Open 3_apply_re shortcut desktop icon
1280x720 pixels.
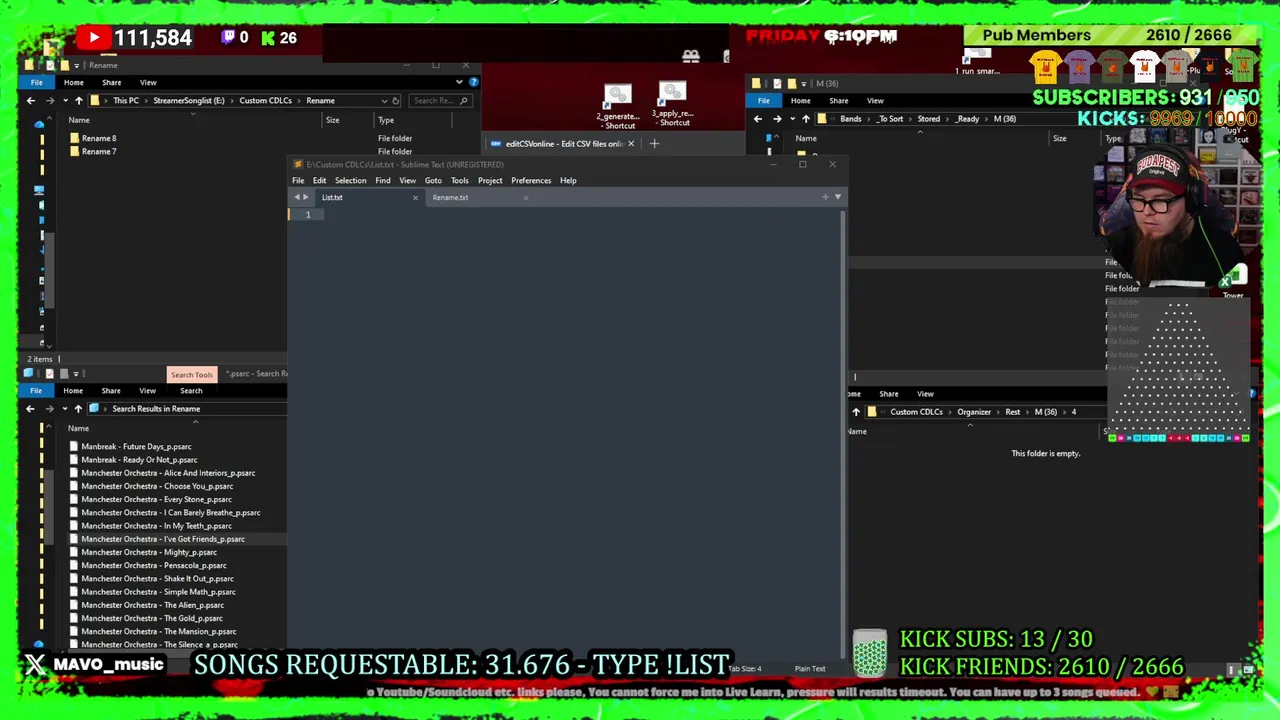tap(673, 105)
